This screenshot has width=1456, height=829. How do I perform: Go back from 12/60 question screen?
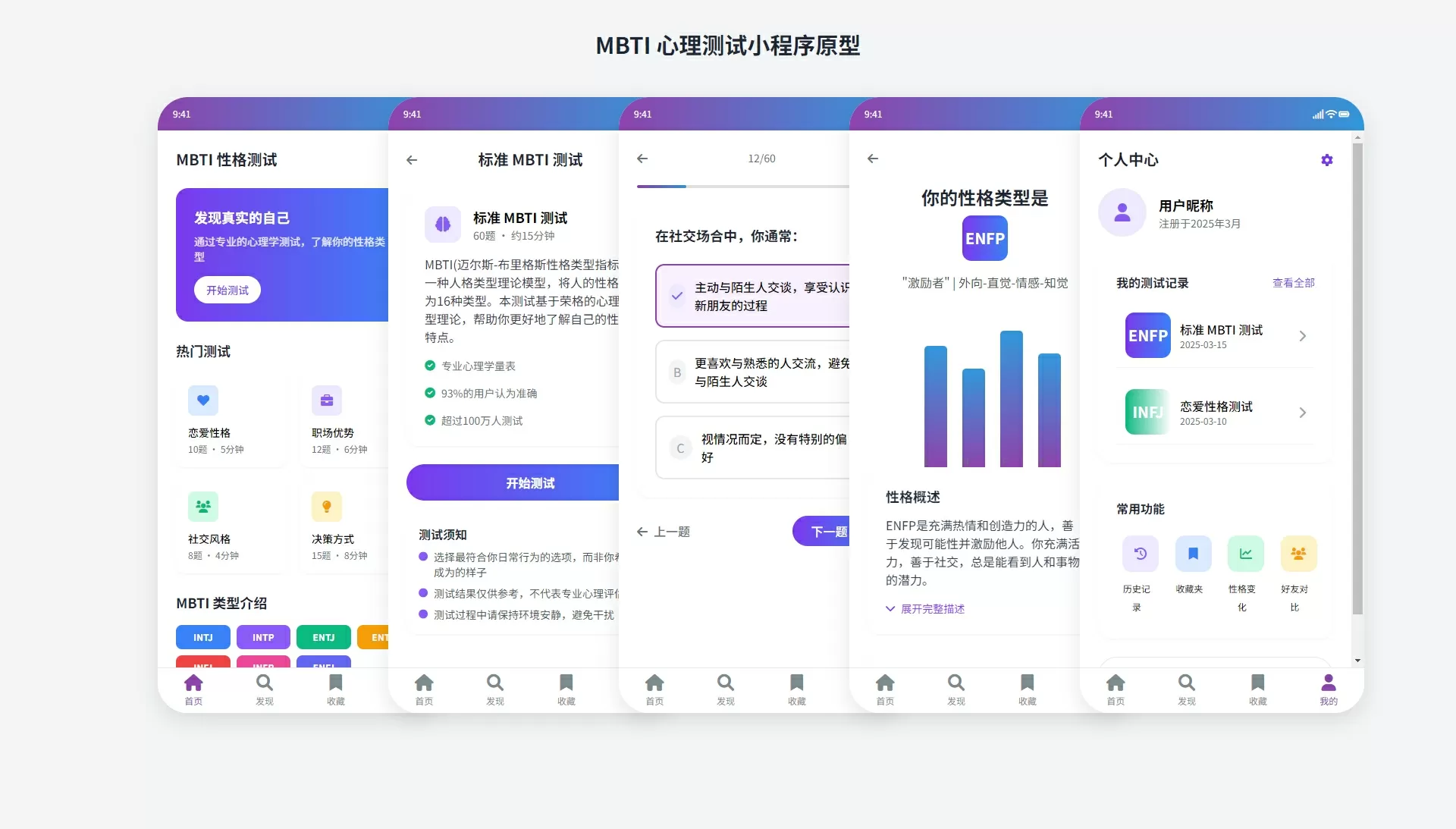[642, 159]
